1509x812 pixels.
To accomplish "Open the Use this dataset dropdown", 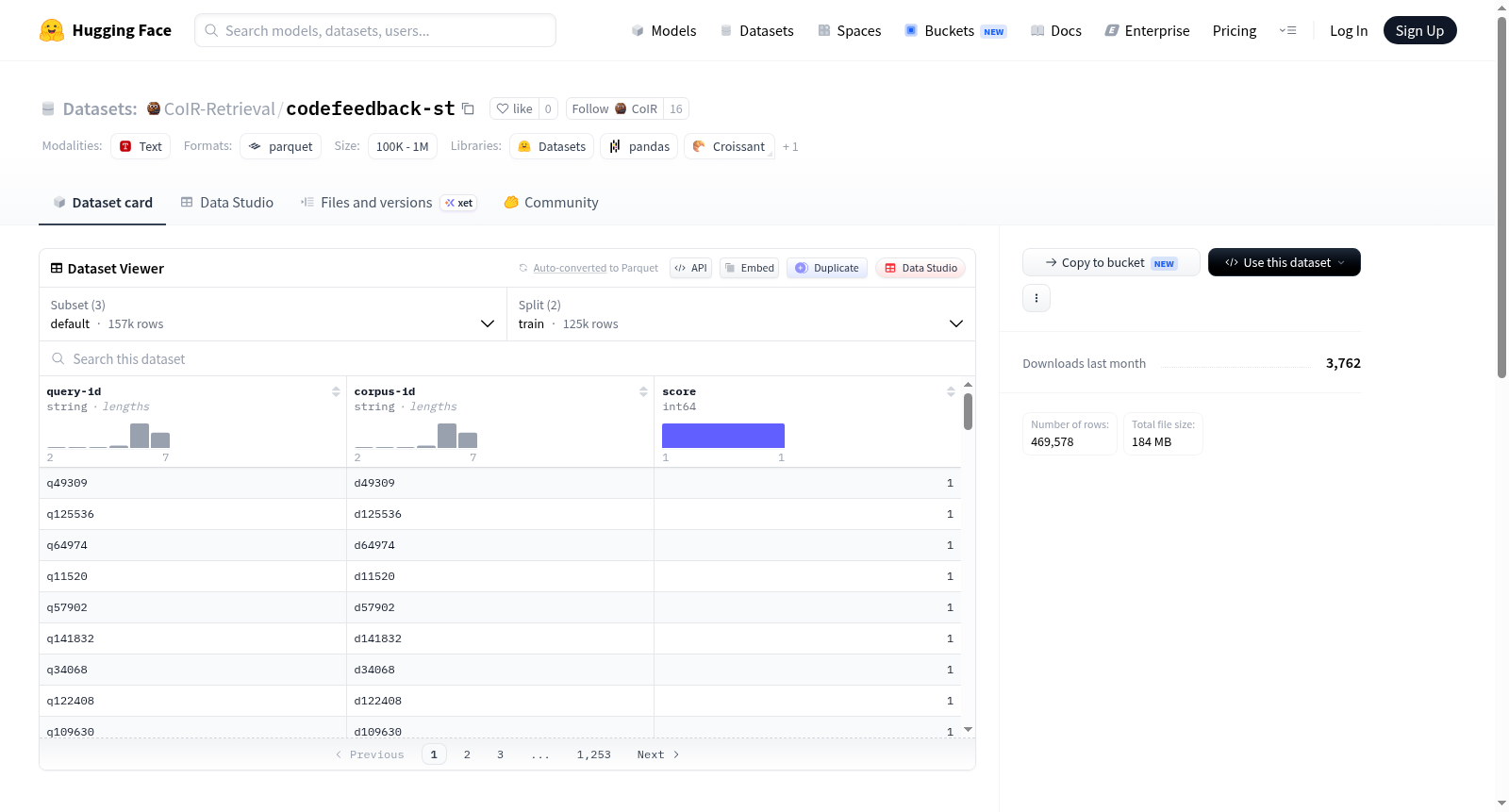I will point(1284,262).
